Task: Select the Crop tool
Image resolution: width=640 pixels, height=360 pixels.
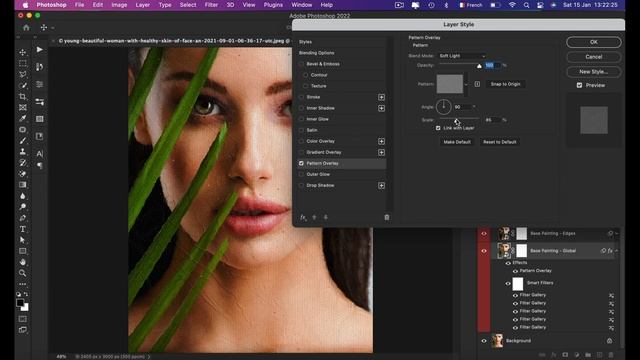Action: coord(22,96)
